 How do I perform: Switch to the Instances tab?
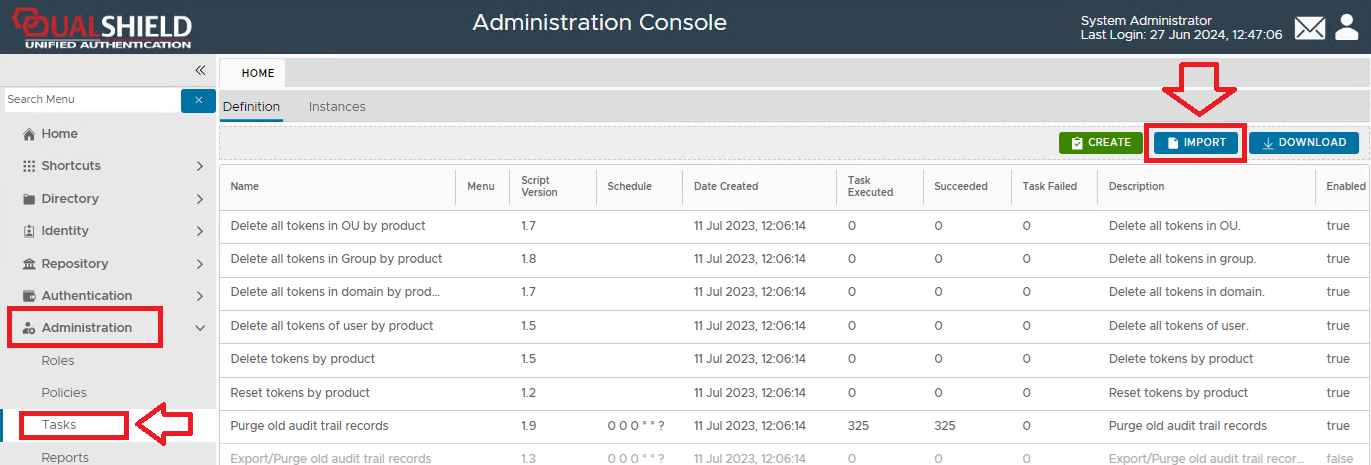337,107
